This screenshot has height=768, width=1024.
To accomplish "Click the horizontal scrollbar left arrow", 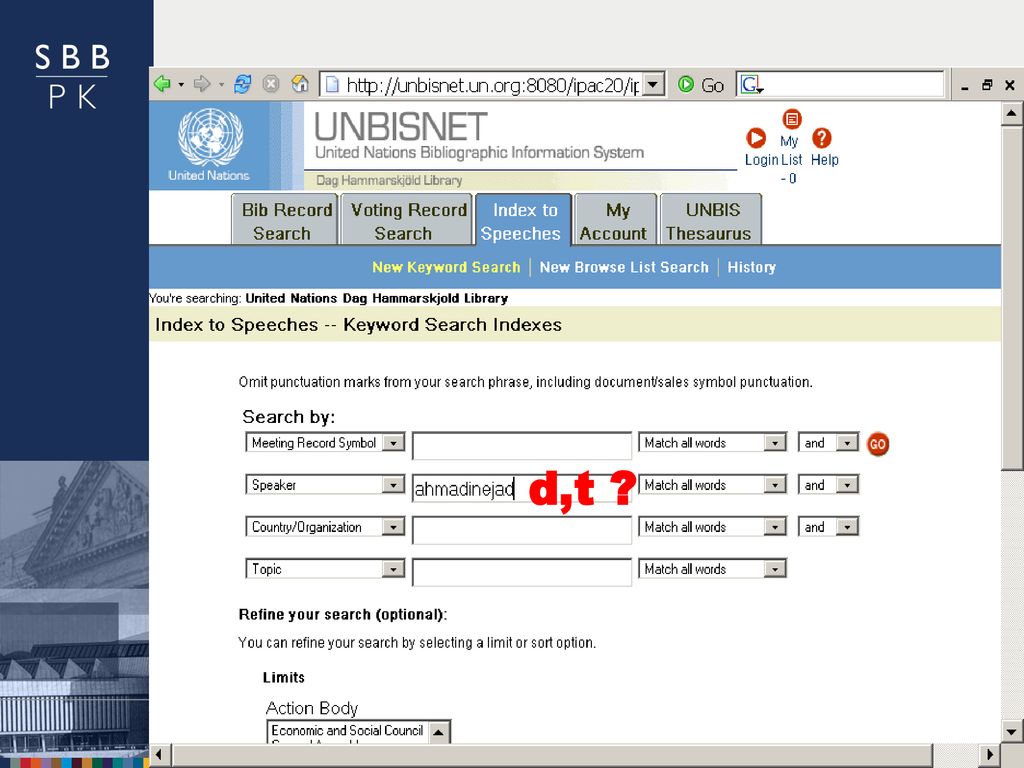I will tap(159, 754).
